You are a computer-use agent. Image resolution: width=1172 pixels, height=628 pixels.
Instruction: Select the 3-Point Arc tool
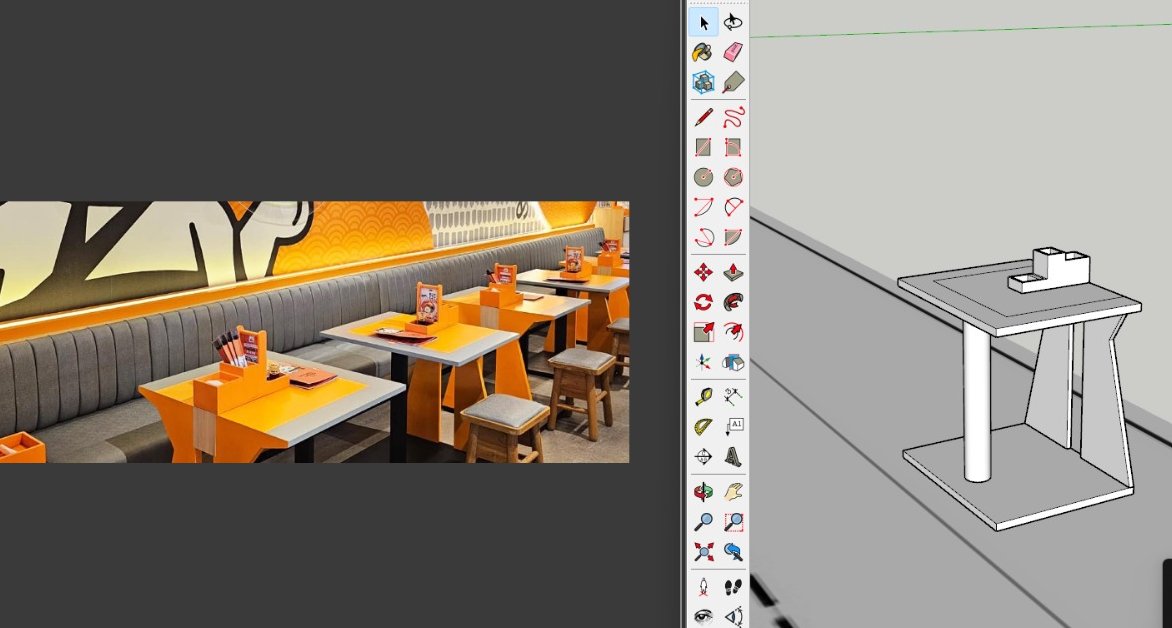[703, 237]
